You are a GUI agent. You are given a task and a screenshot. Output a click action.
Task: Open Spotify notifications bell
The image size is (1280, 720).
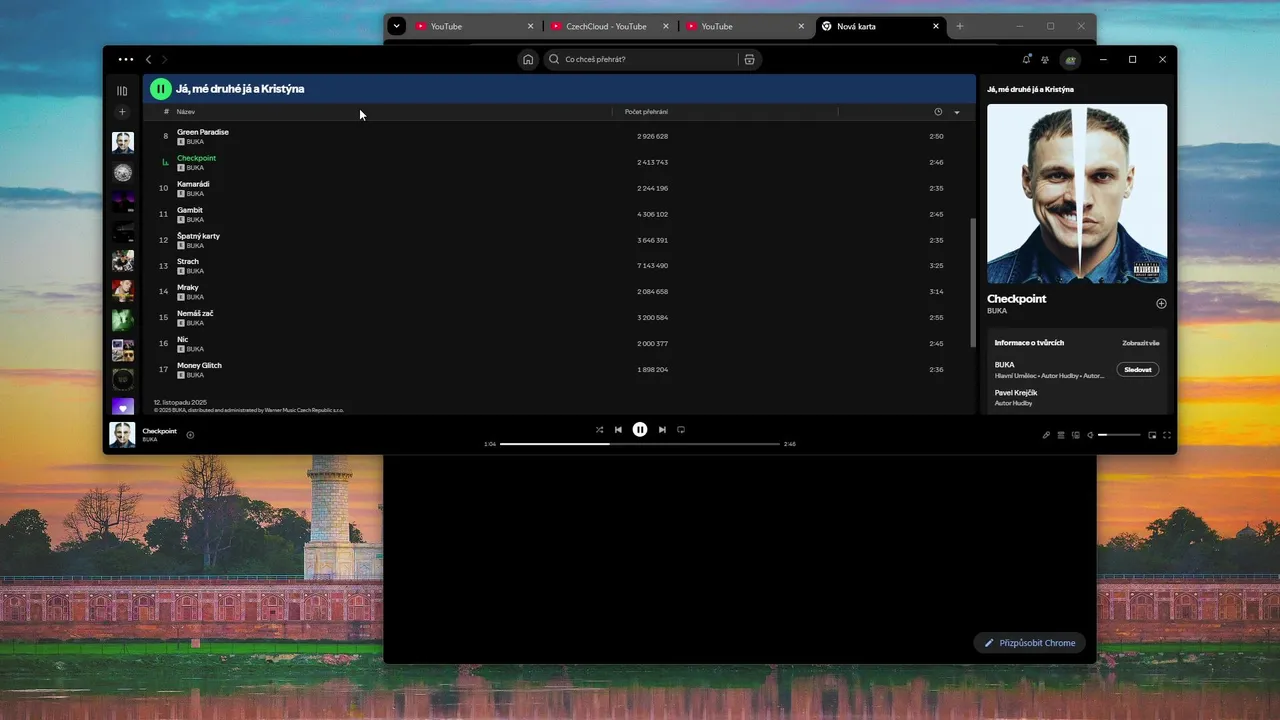pyautogui.click(x=1026, y=60)
